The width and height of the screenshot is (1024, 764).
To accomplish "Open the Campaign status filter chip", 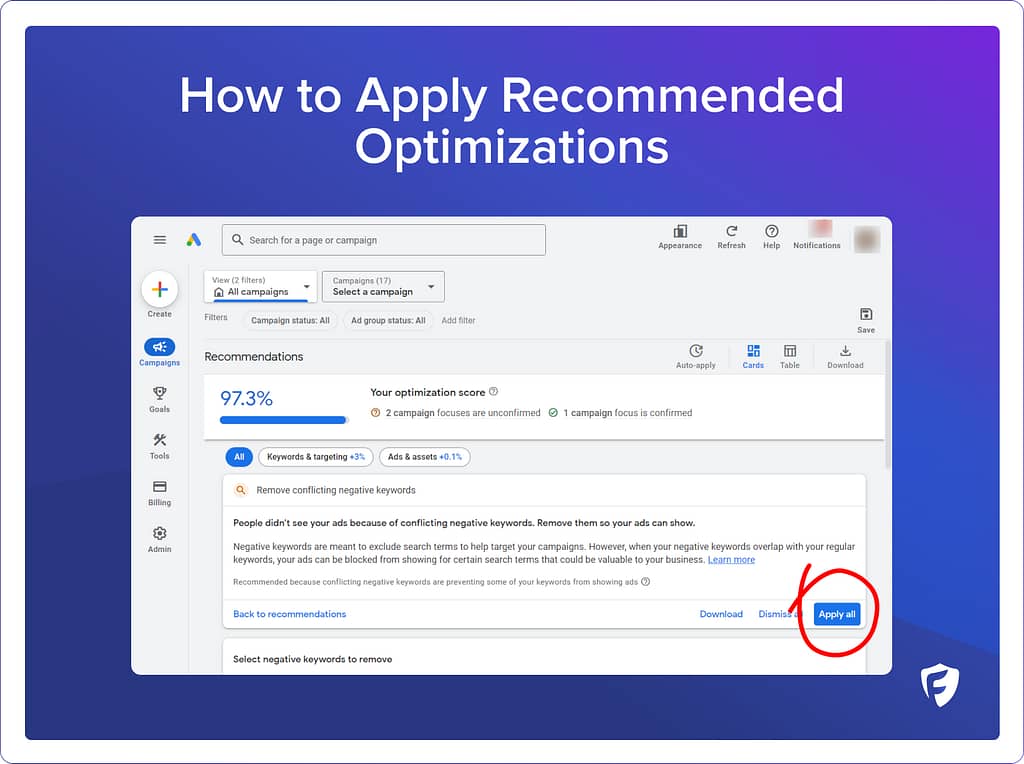I will pyautogui.click(x=290, y=321).
